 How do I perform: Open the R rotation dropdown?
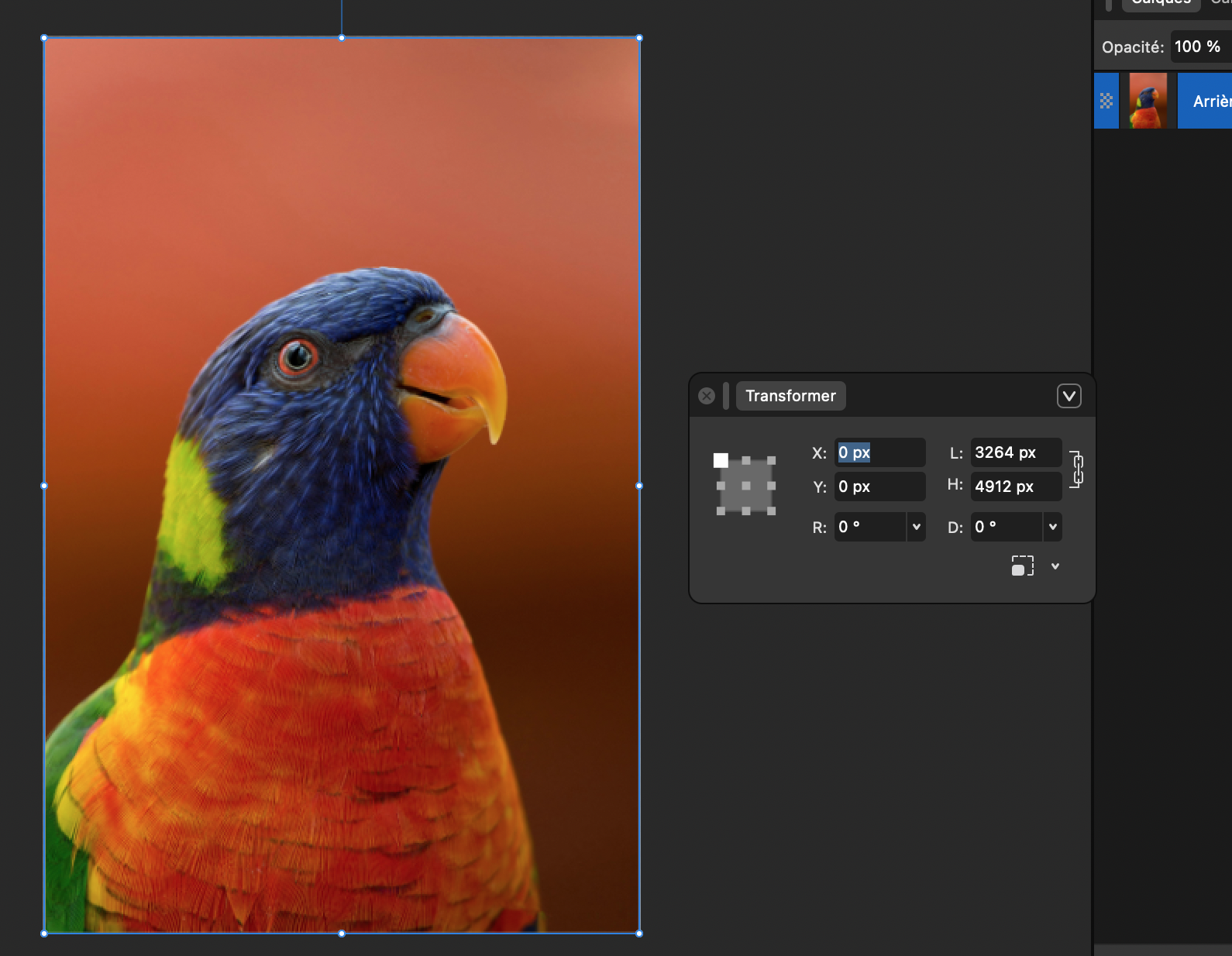pyautogui.click(x=917, y=527)
